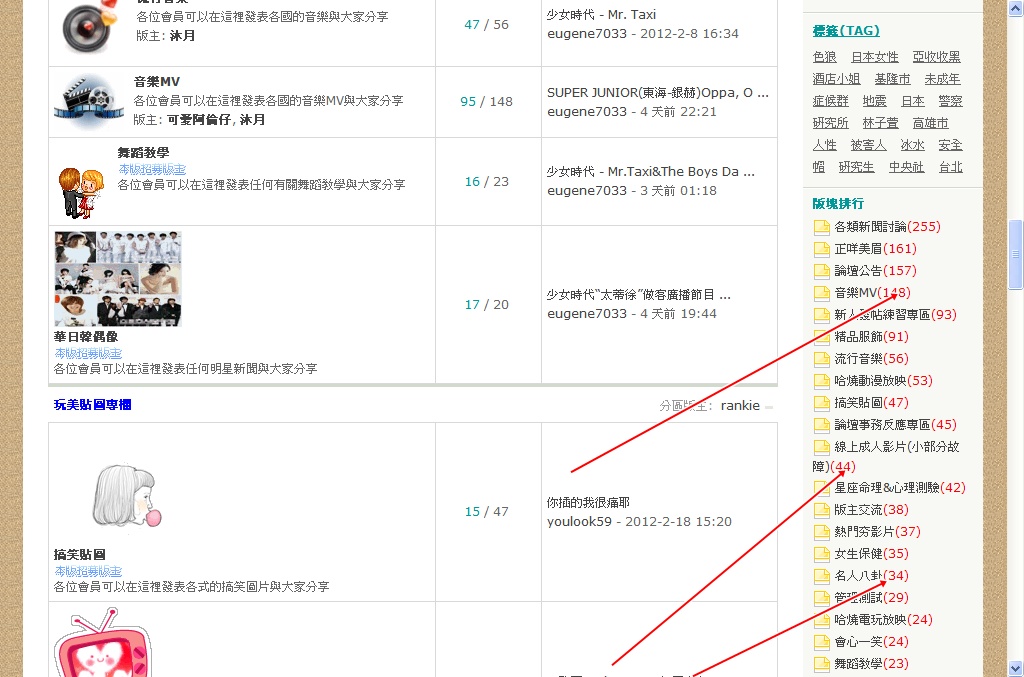The width and height of the screenshot is (1024, 677).
Task: Open section moderator rankie profile
Action: (740, 405)
